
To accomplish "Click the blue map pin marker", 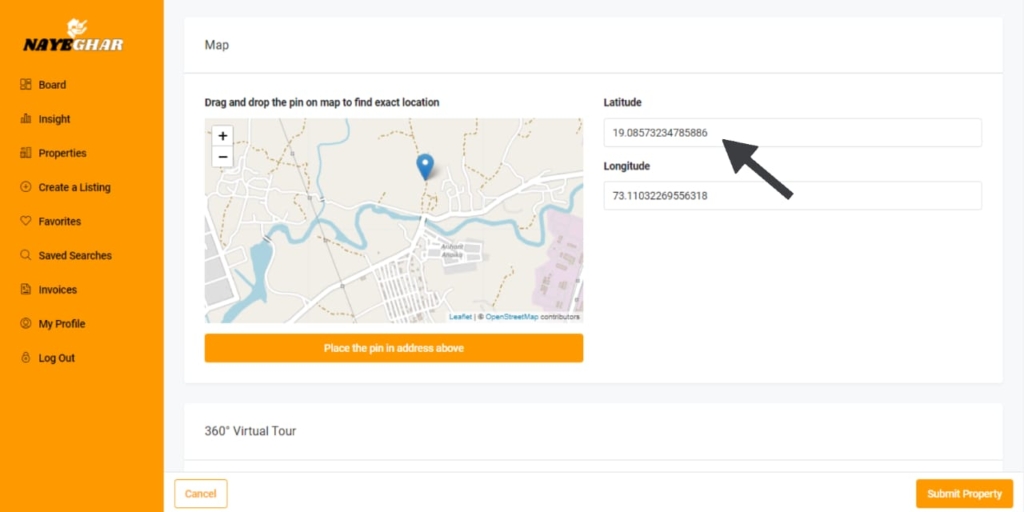I will pyautogui.click(x=425, y=166).
